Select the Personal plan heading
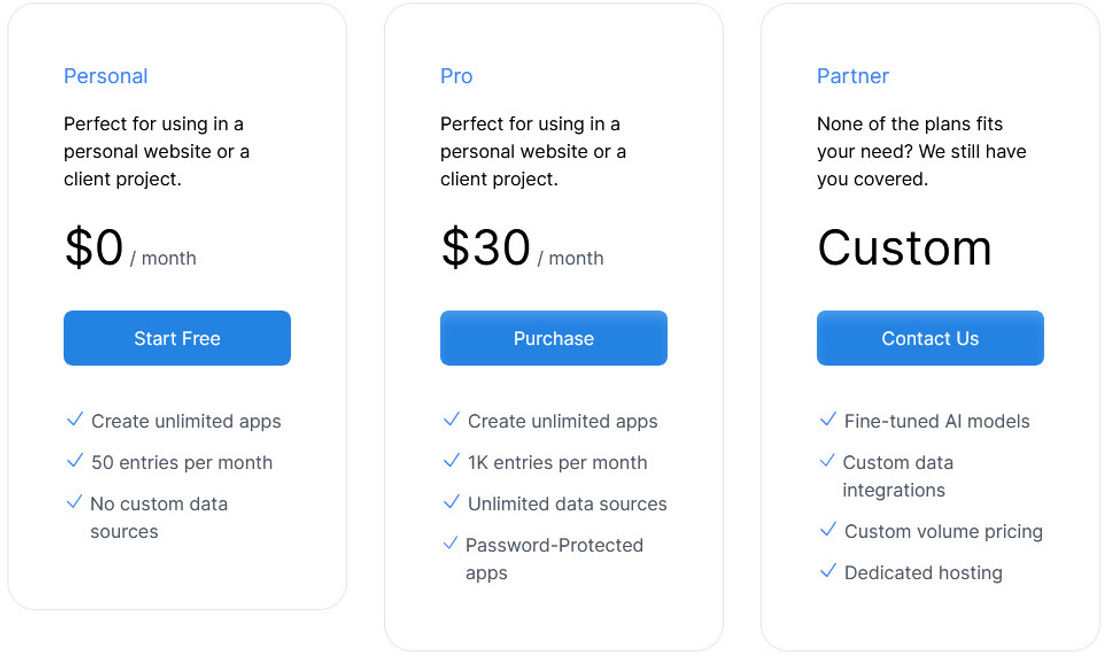This screenshot has width=1108, height=656. (106, 76)
